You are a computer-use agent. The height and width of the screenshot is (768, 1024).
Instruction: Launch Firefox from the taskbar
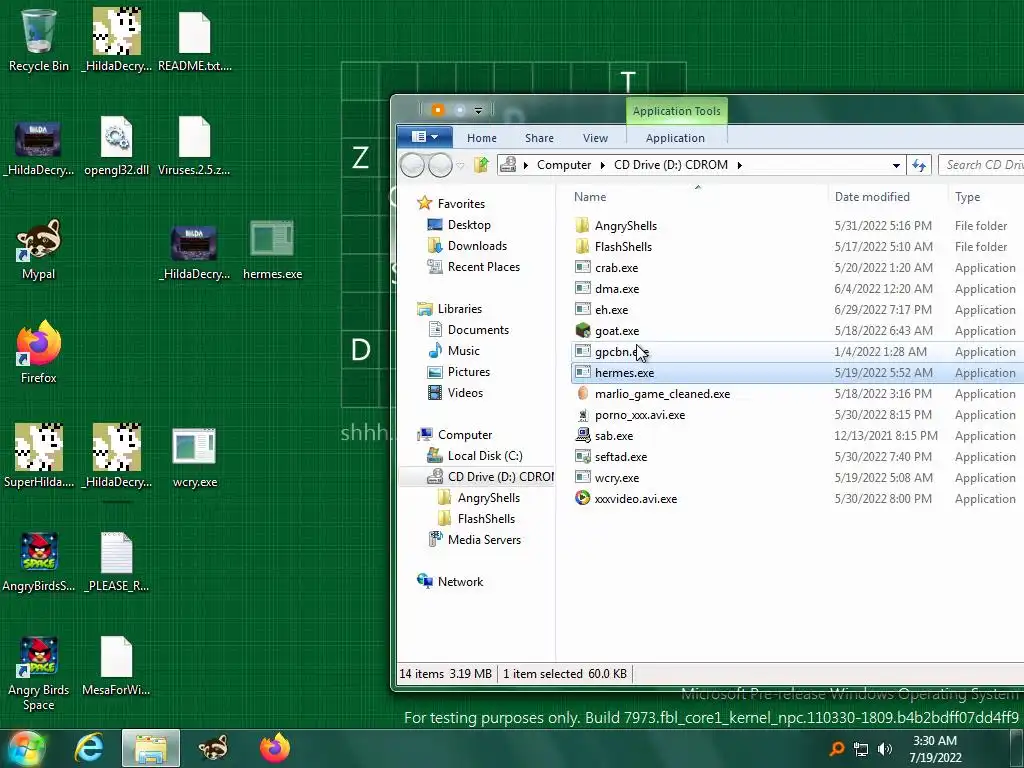[275, 748]
